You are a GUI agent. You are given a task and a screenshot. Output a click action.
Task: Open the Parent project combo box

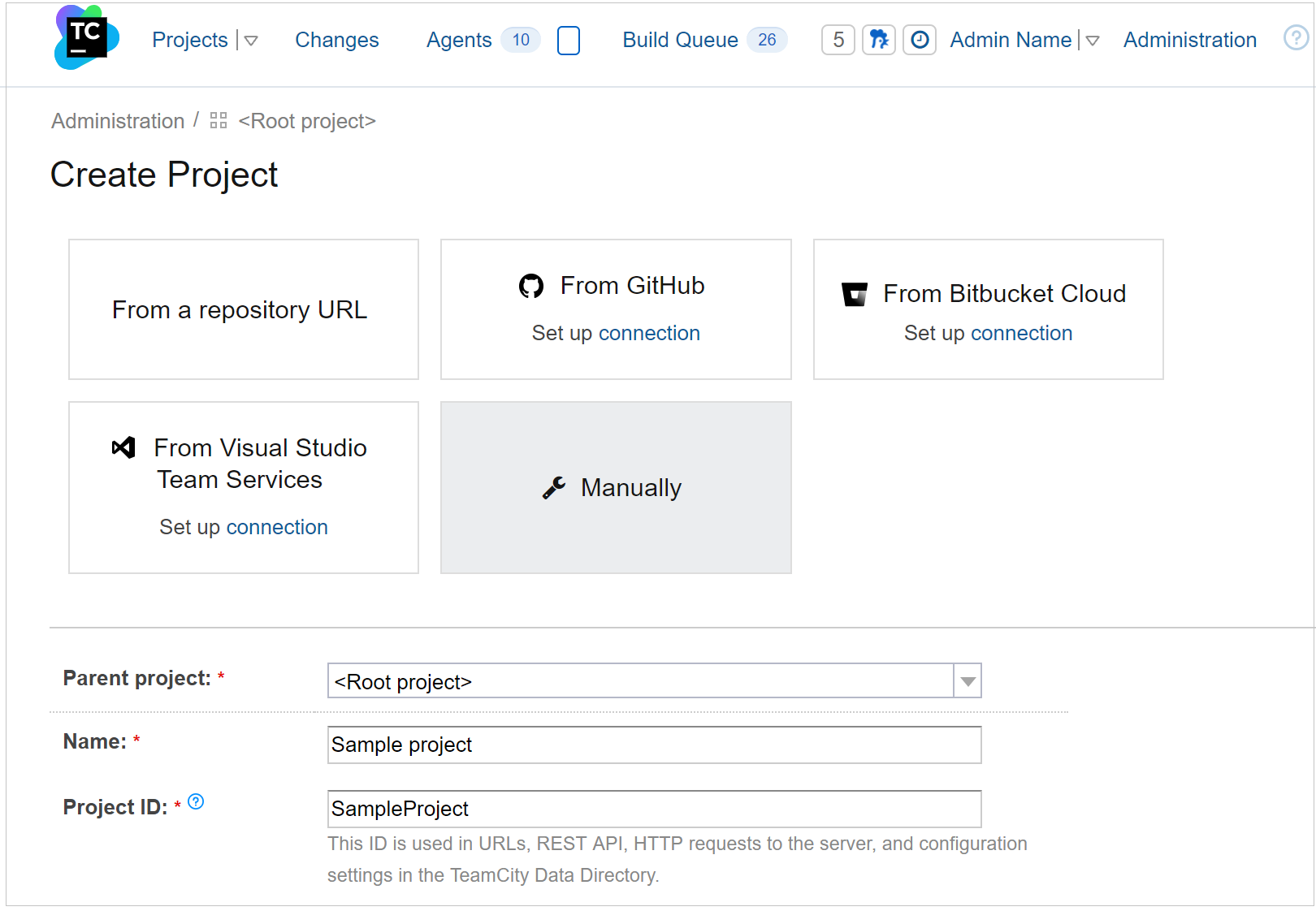click(x=654, y=680)
